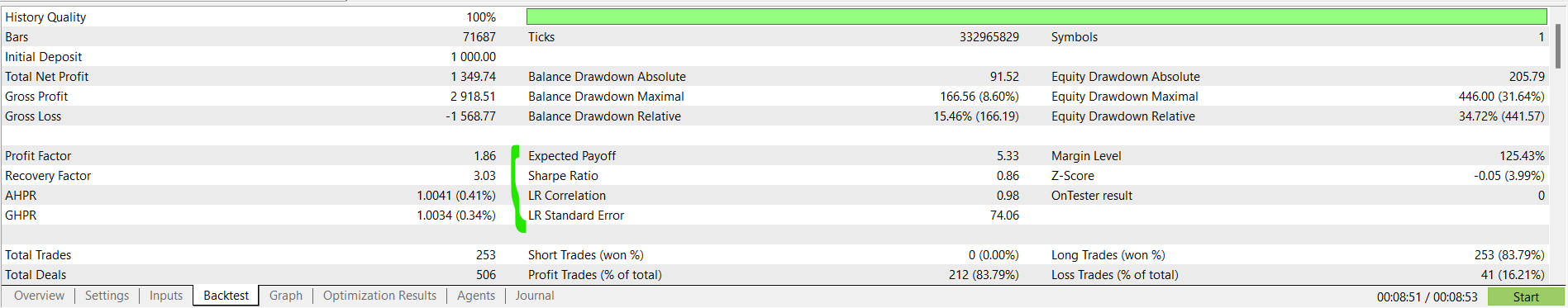Switch to the Overview tab
Viewport: 1568px width, 308px height.
point(39,296)
